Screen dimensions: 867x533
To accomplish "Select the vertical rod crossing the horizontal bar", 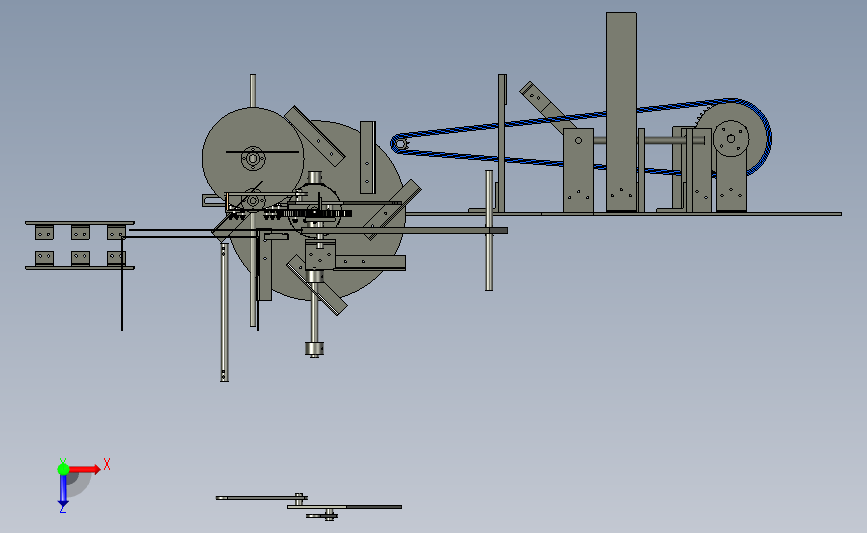I will [489, 231].
